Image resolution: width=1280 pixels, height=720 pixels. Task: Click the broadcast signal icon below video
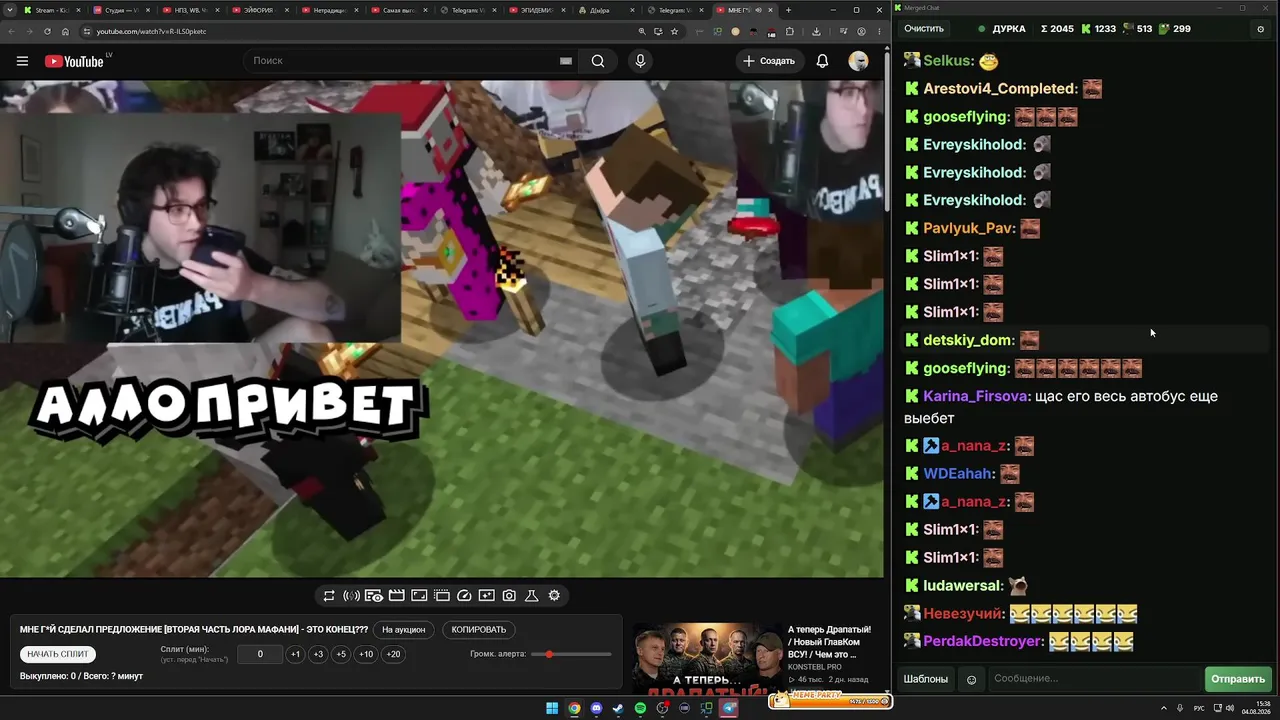351,596
